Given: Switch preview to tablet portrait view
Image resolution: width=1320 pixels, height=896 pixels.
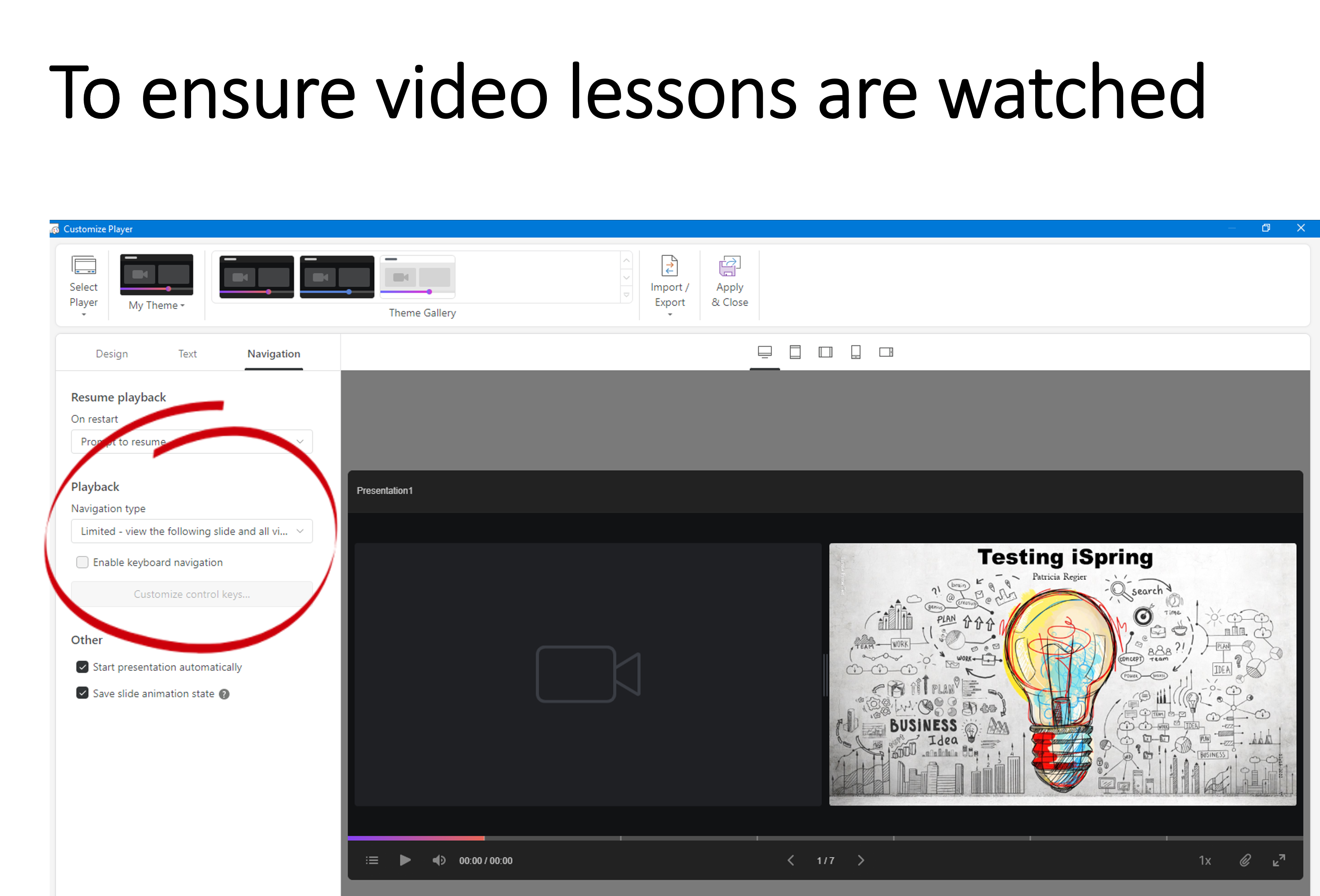Looking at the screenshot, I should pyautogui.click(x=795, y=352).
